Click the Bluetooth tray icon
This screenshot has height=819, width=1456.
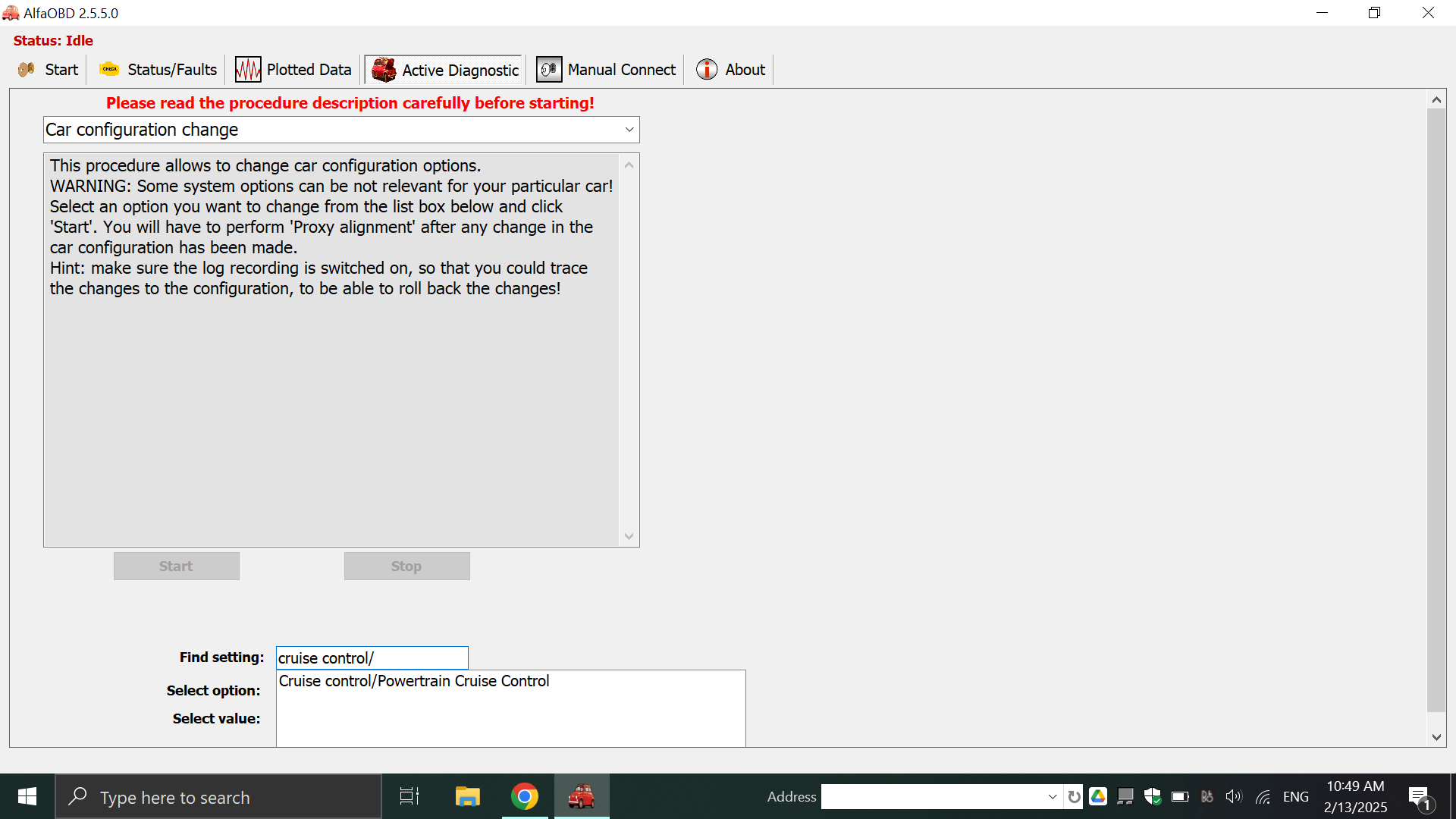pos(1207,796)
